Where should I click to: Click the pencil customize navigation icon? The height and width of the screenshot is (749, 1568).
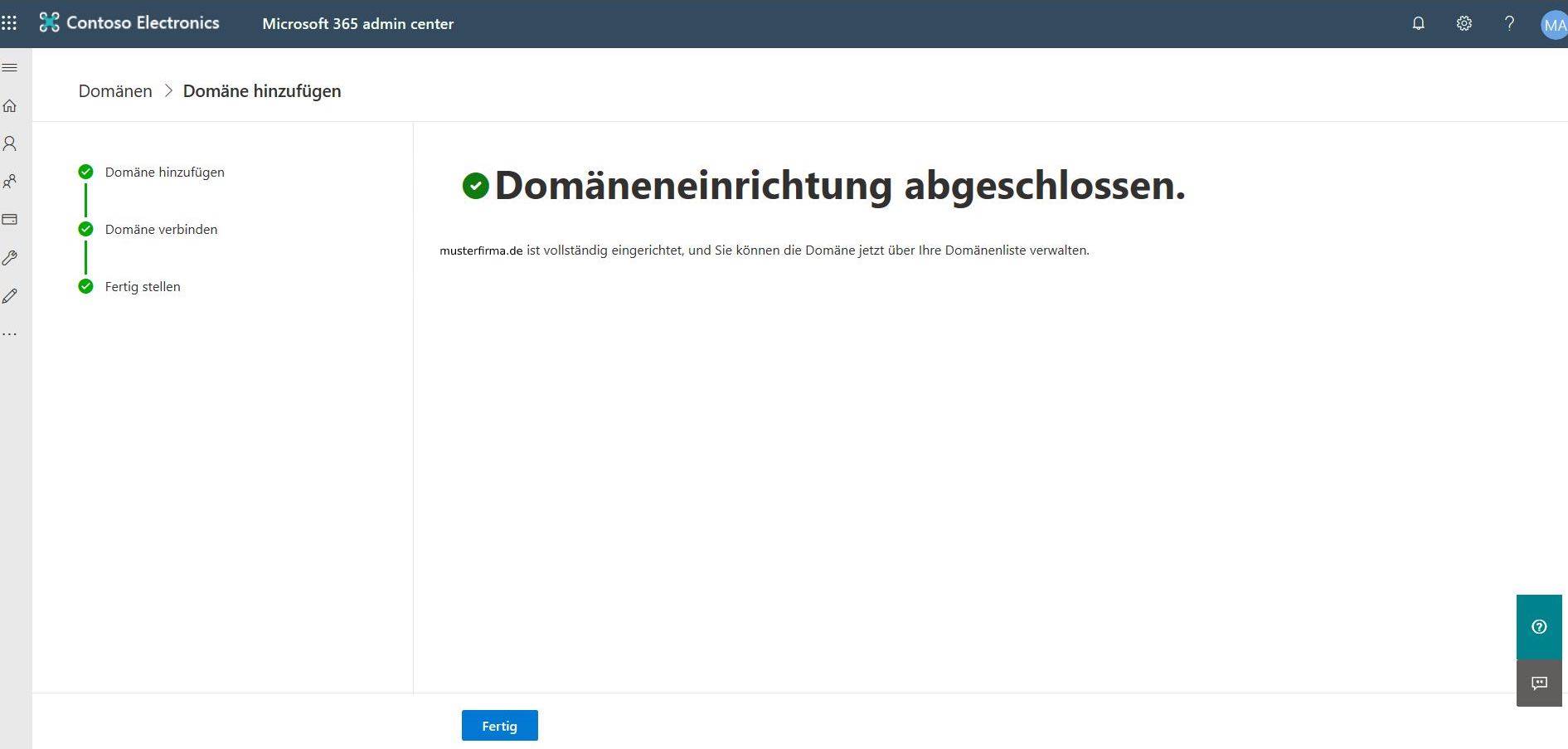(x=10, y=296)
